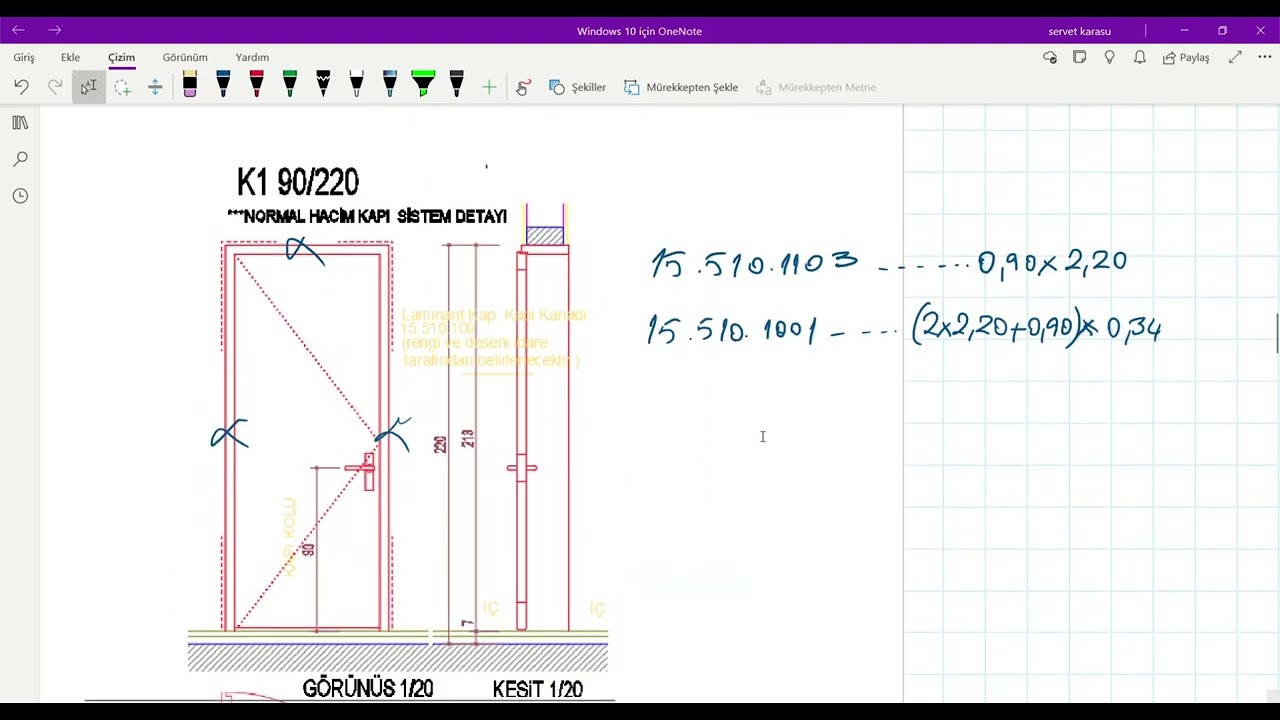The image size is (1280, 720).
Task: Click the redo arrow icon
Action: [55, 87]
